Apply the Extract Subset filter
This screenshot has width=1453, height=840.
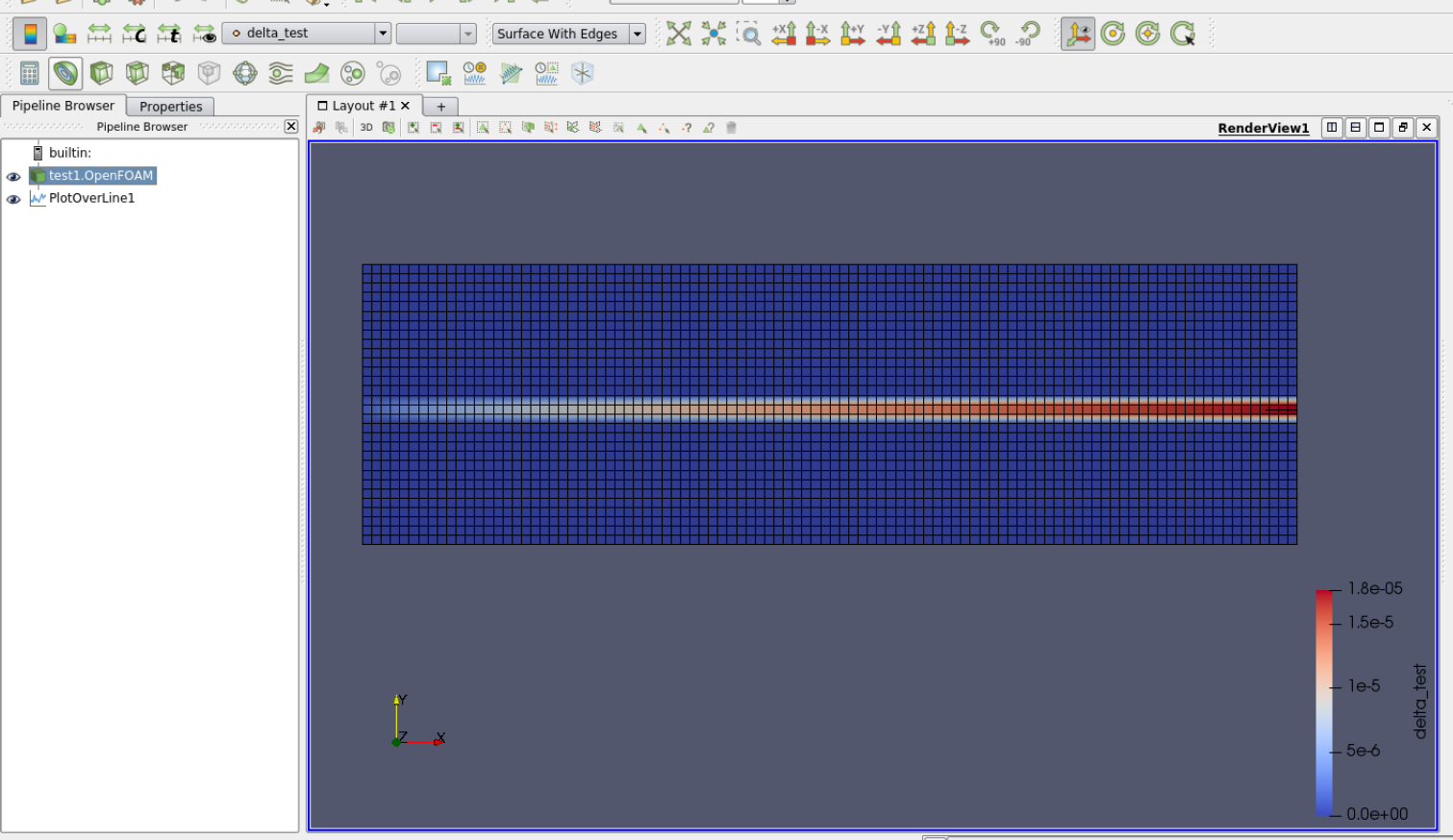click(x=209, y=73)
